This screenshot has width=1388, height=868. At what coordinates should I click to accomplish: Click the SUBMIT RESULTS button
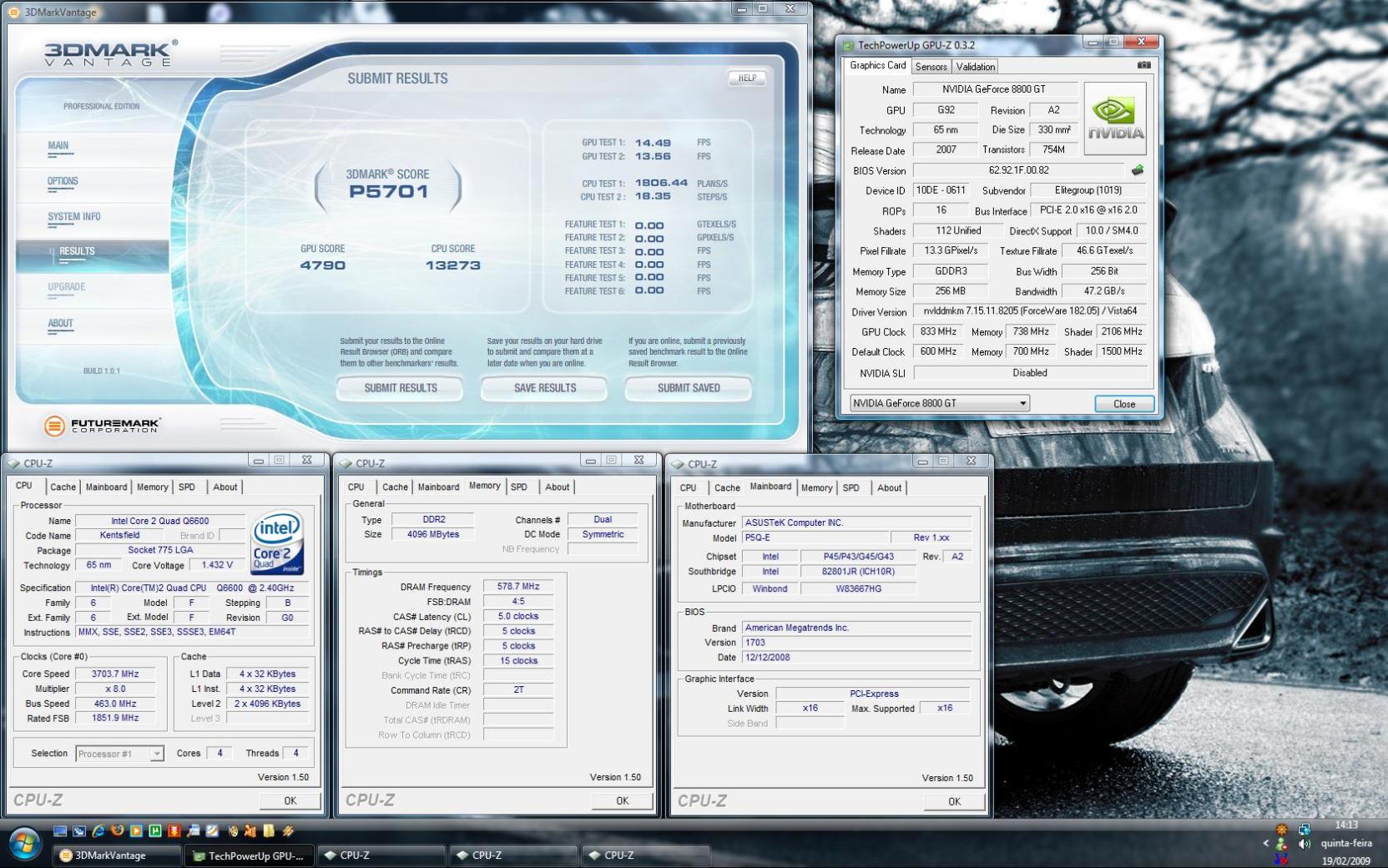[400, 388]
